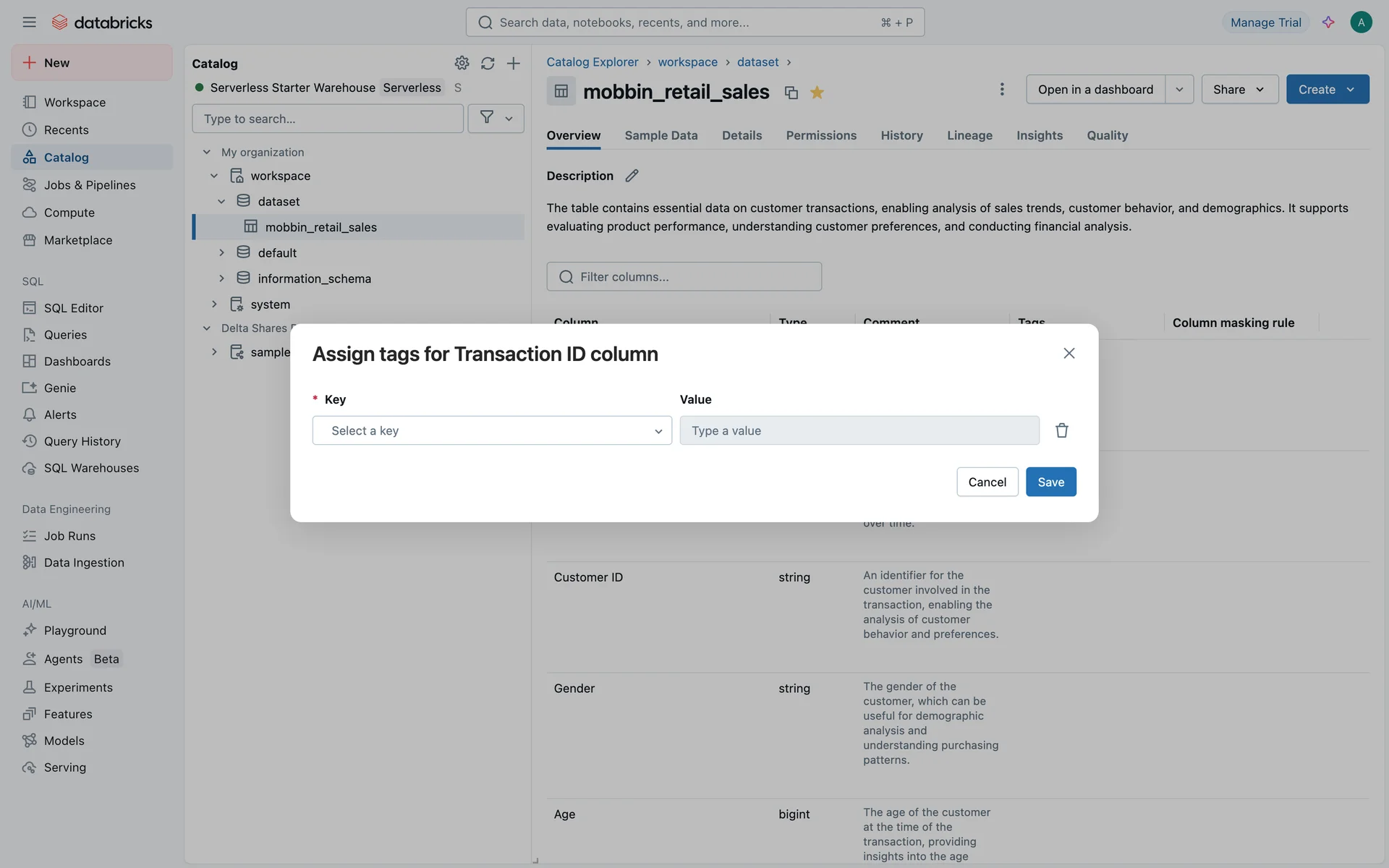Switch to the Sample Data tab
This screenshot has height=868, width=1389.
coord(660,135)
